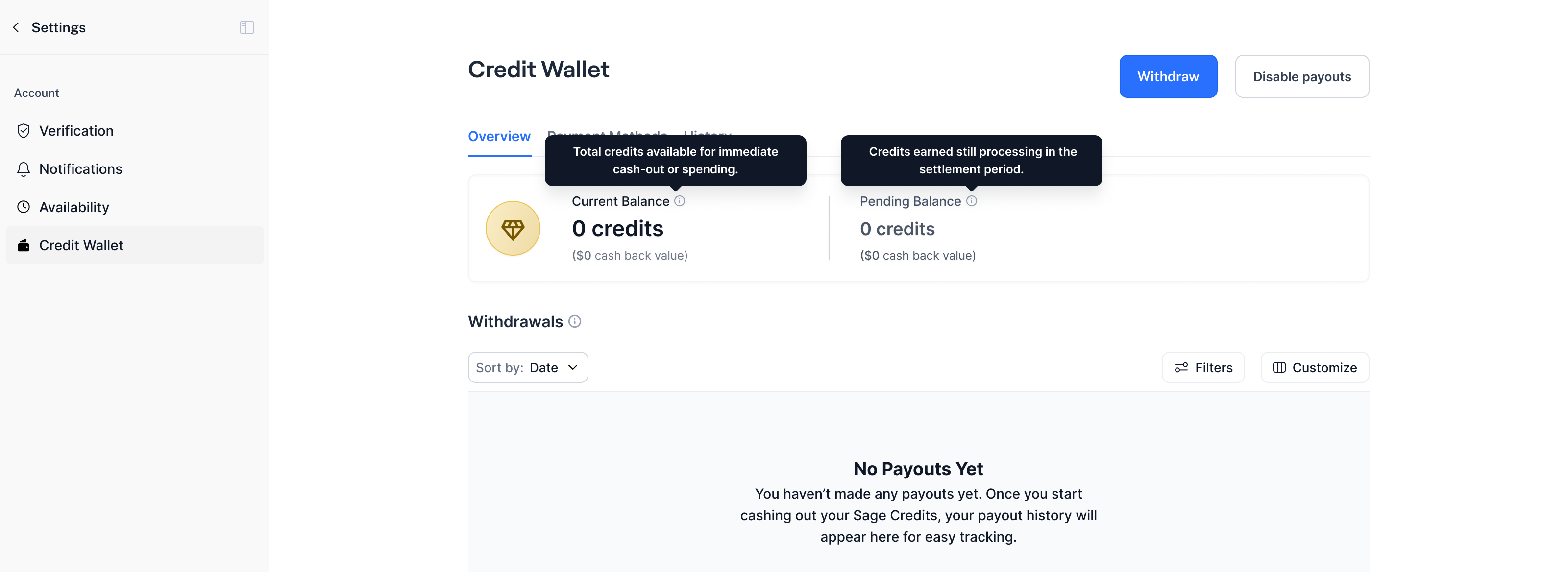Click the Notifications bell icon
This screenshot has height=572, width=1568.
point(24,169)
